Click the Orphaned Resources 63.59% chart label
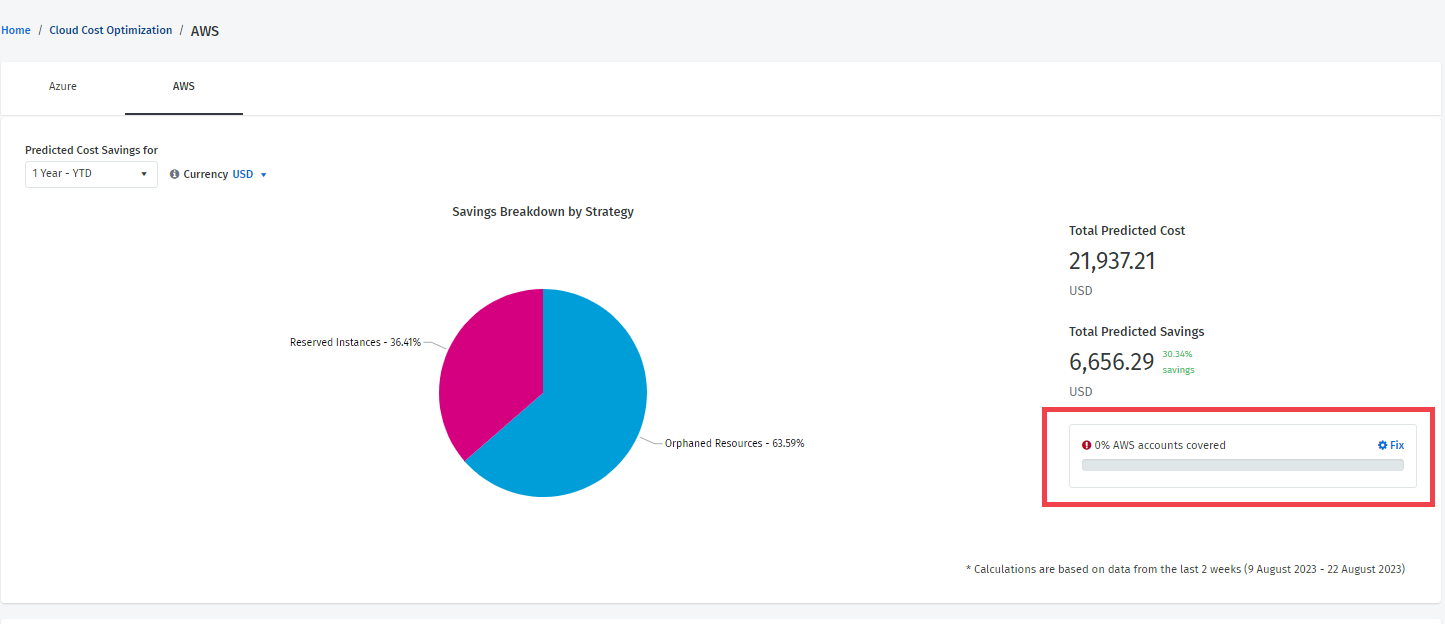The height and width of the screenshot is (624, 1445). (734, 443)
